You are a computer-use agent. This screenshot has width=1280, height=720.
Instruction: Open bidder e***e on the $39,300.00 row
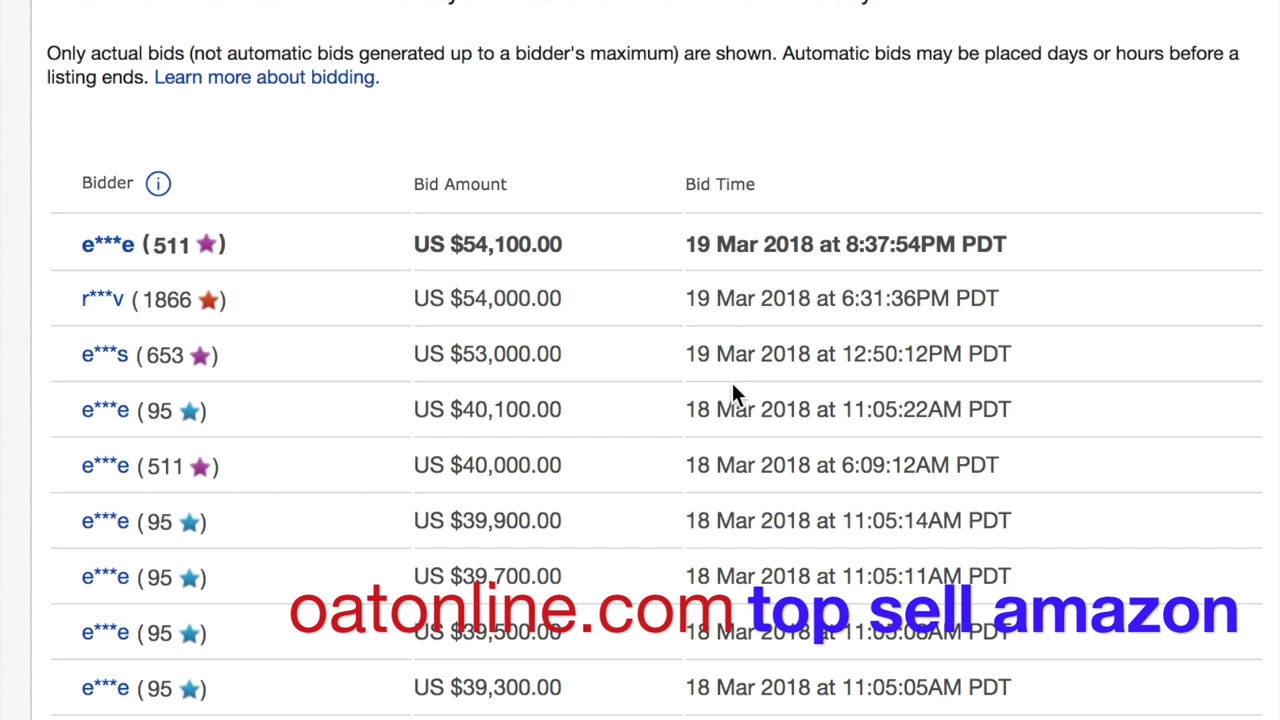(x=105, y=688)
